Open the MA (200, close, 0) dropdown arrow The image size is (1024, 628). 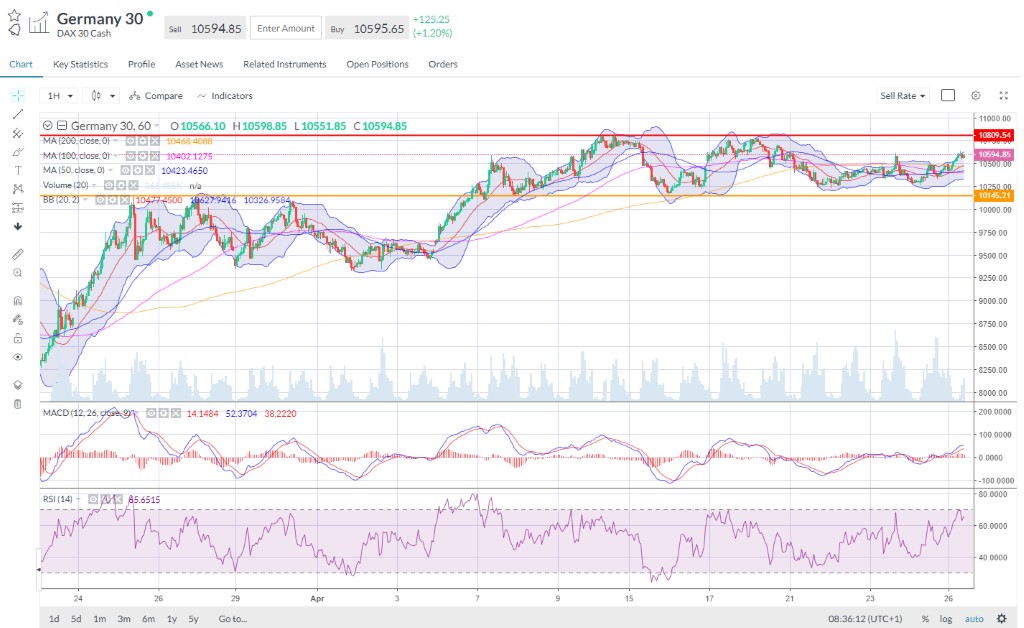pos(116,141)
